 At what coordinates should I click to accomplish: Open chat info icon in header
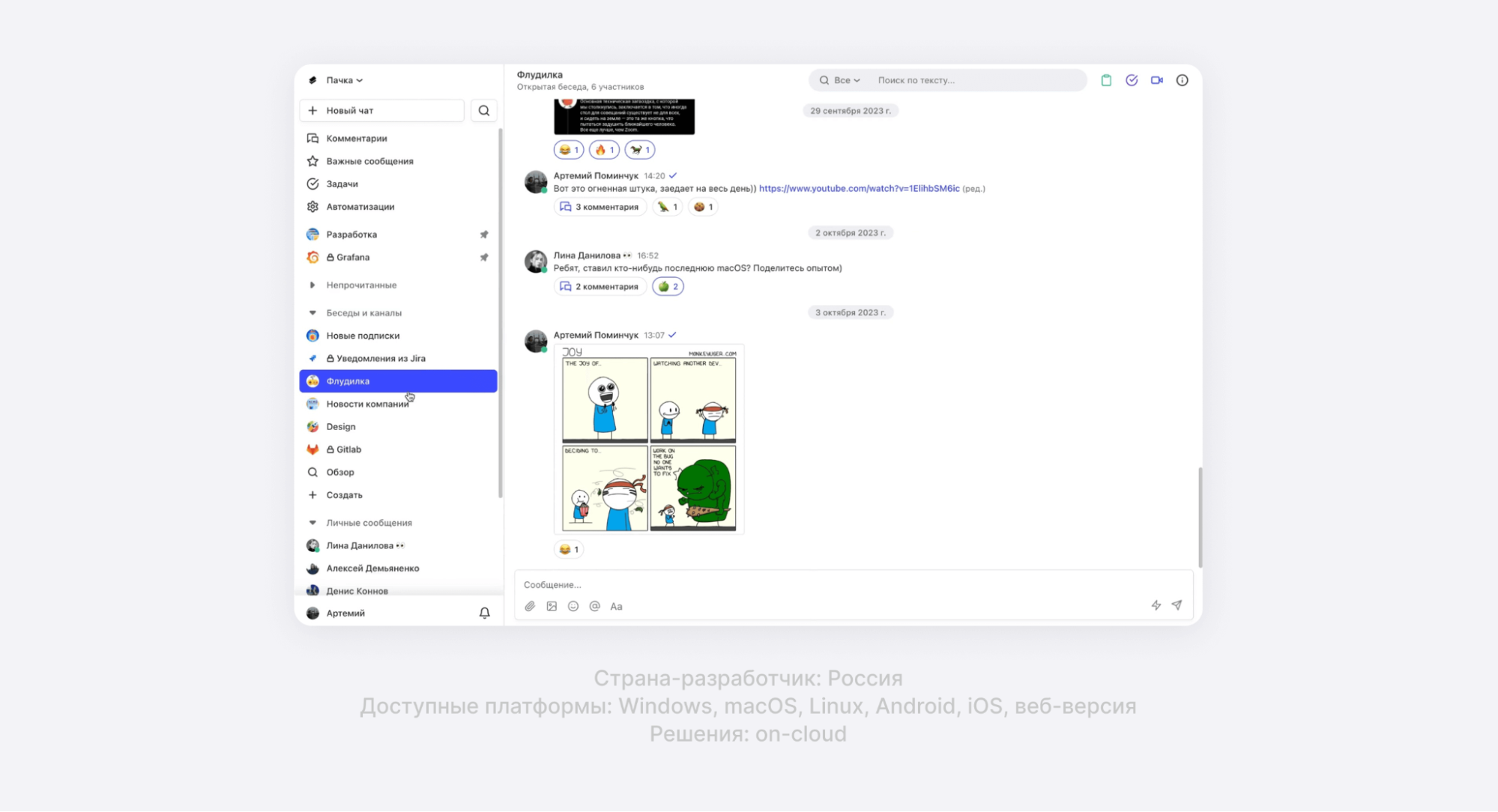pyautogui.click(x=1182, y=80)
